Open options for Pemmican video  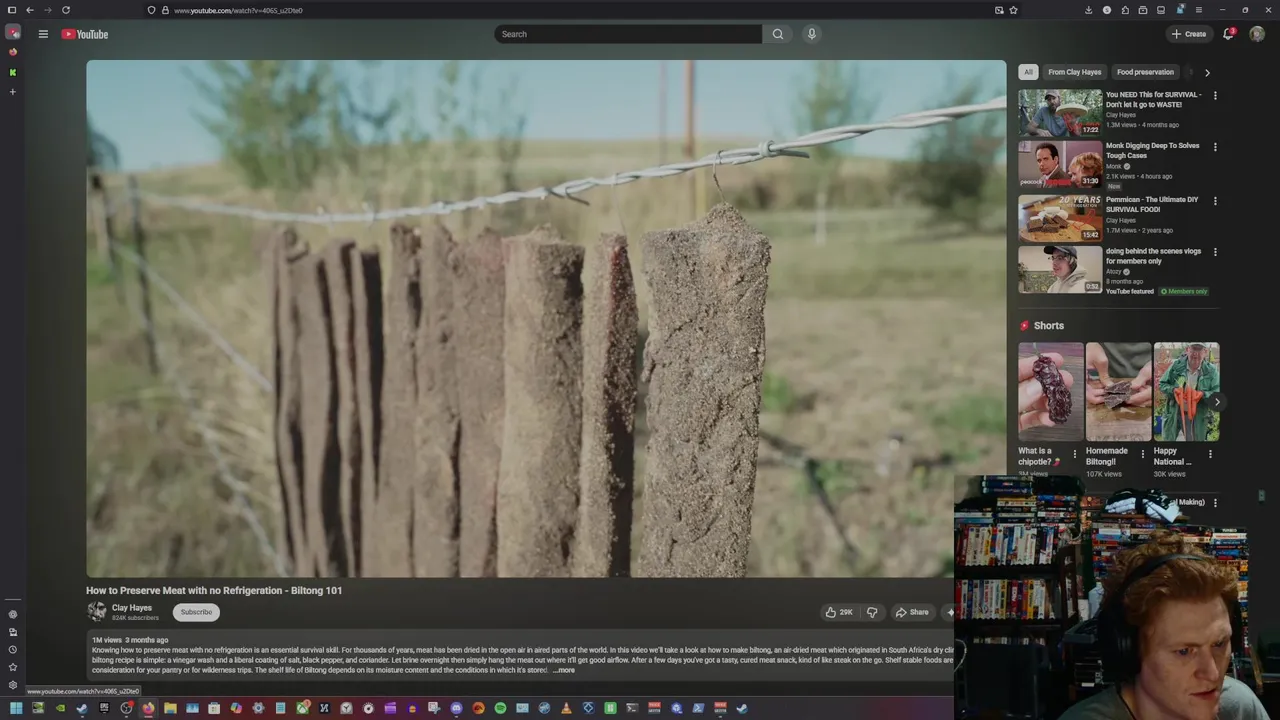pyautogui.click(x=1215, y=201)
